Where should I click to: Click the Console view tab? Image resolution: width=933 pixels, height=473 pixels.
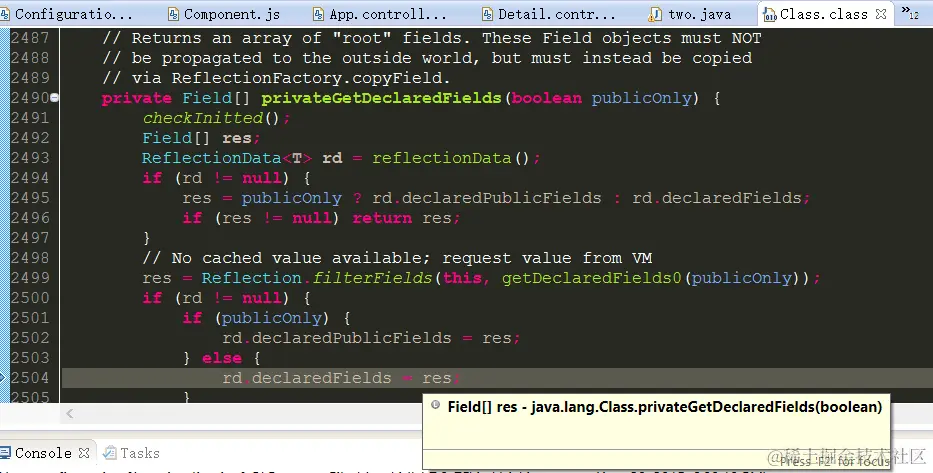(43, 453)
